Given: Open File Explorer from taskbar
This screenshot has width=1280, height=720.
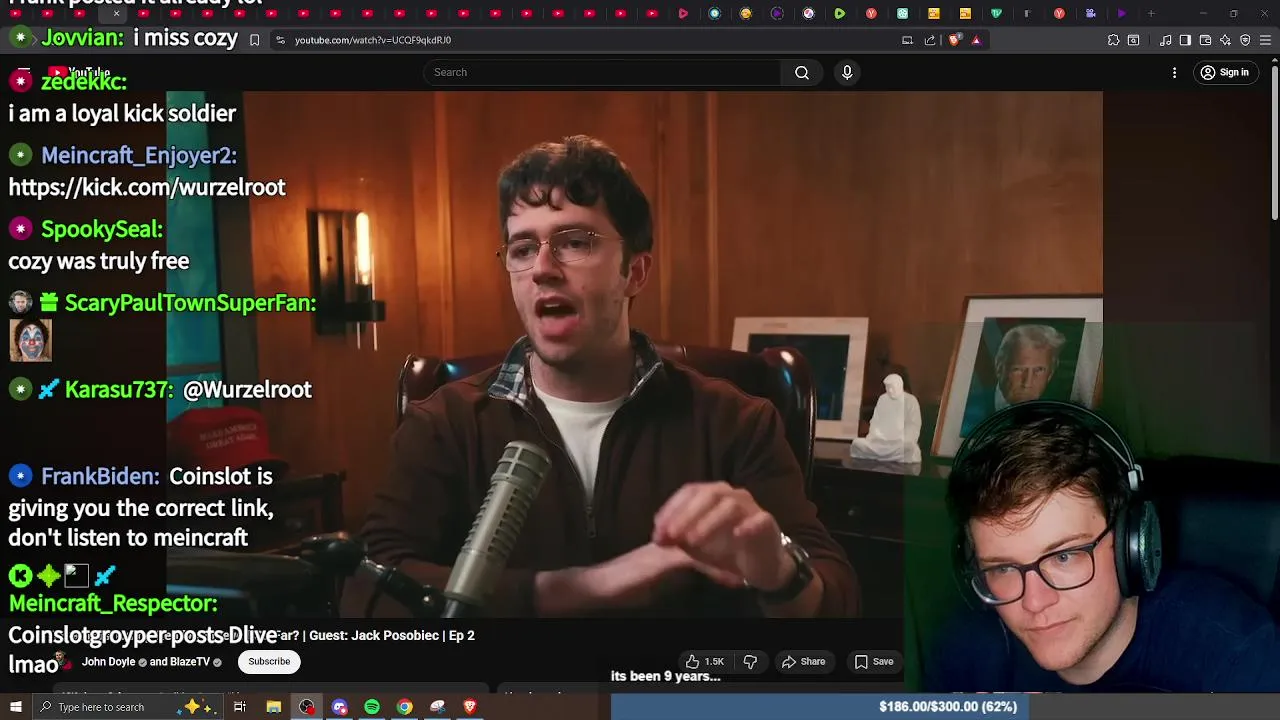Looking at the screenshot, I should [273, 707].
